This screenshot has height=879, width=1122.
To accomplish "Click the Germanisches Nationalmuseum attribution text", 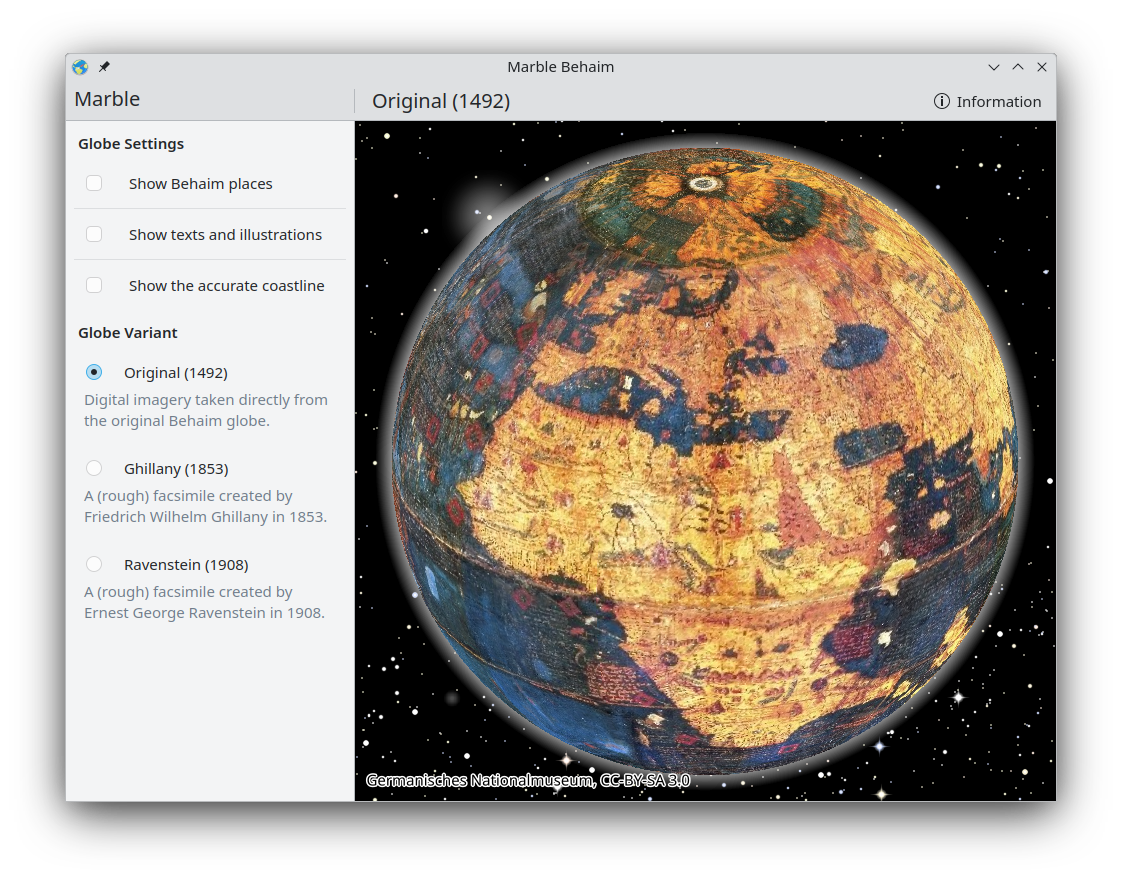I will pos(527,781).
